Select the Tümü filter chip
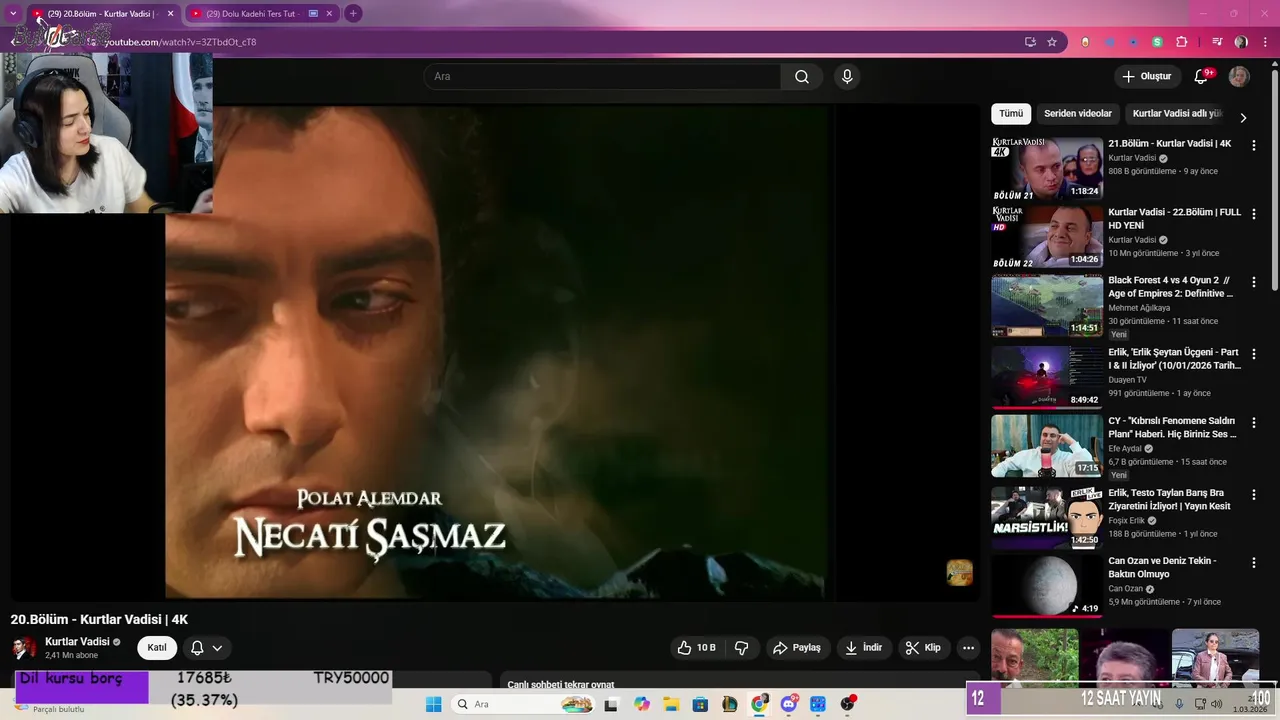 (x=1011, y=114)
